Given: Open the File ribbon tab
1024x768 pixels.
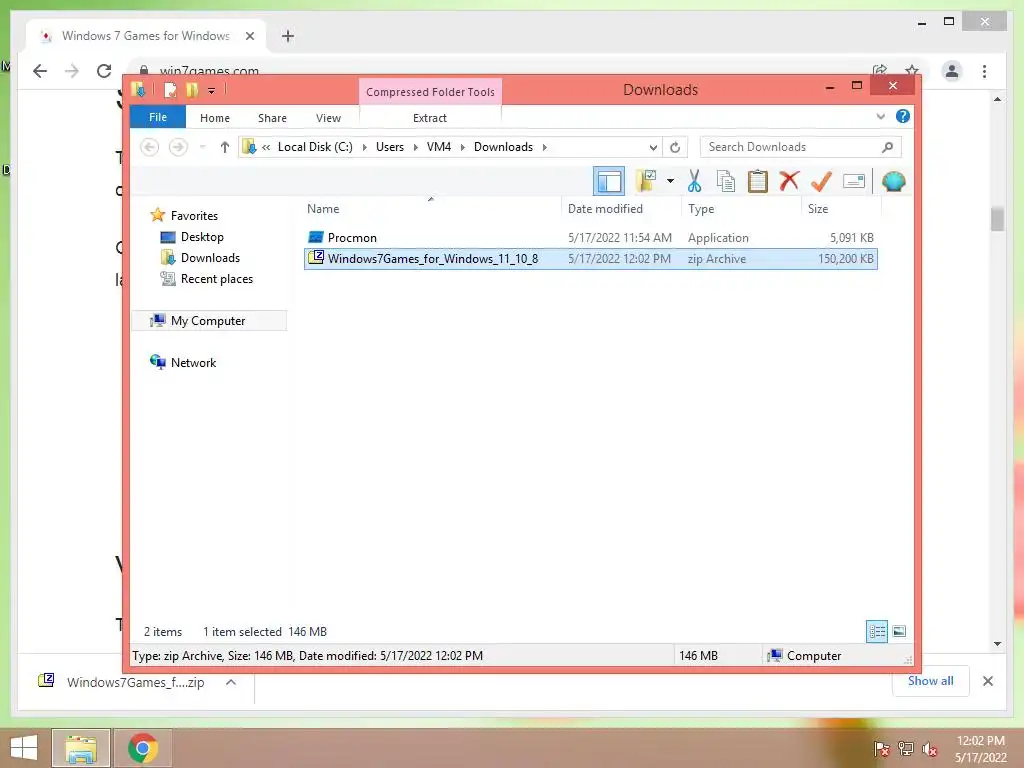Looking at the screenshot, I should click(x=158, y=117).
